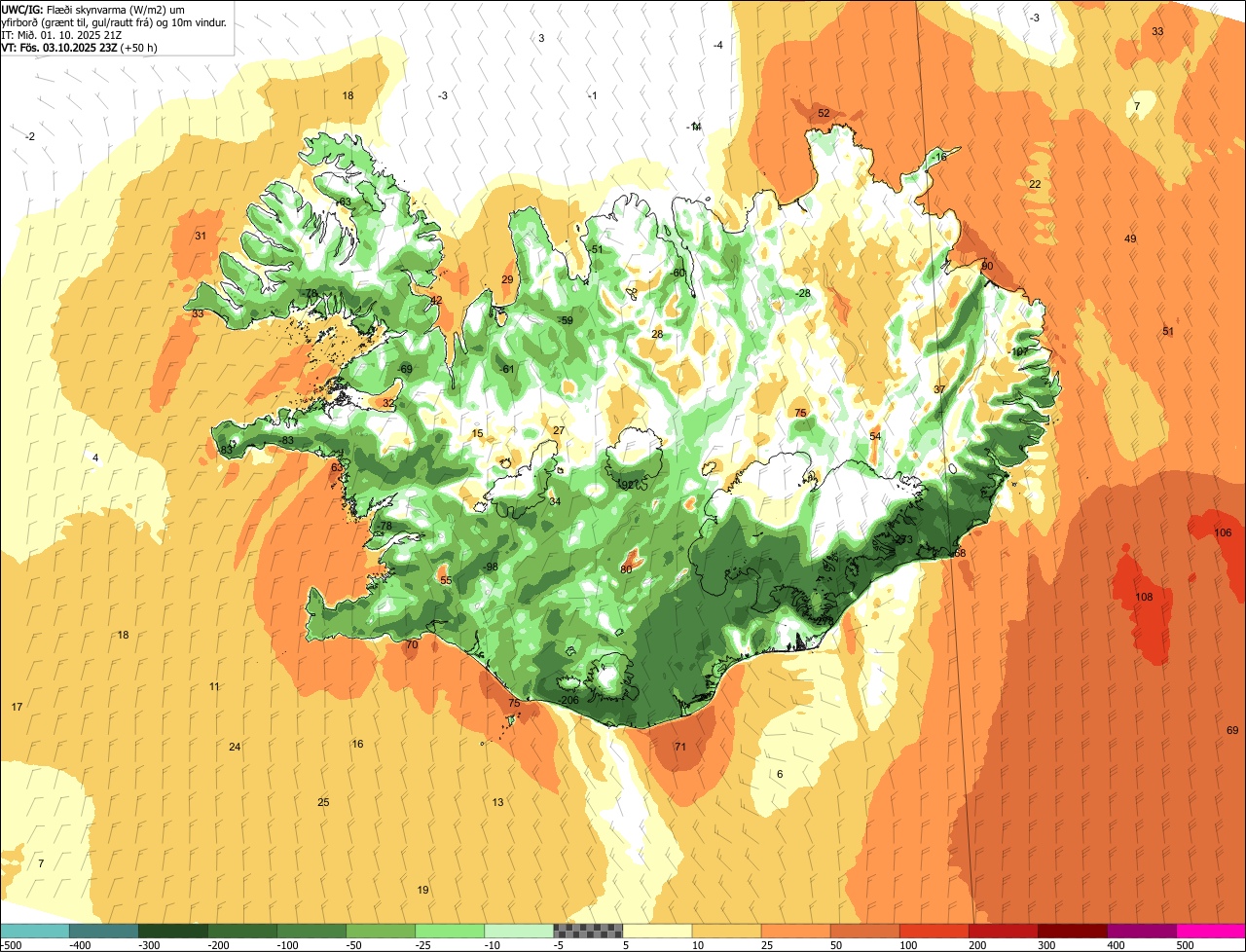The width and height of the screenshot is (1246, 952).
Task: Click the '-2' value in the northwest sea
Action: 30,136
